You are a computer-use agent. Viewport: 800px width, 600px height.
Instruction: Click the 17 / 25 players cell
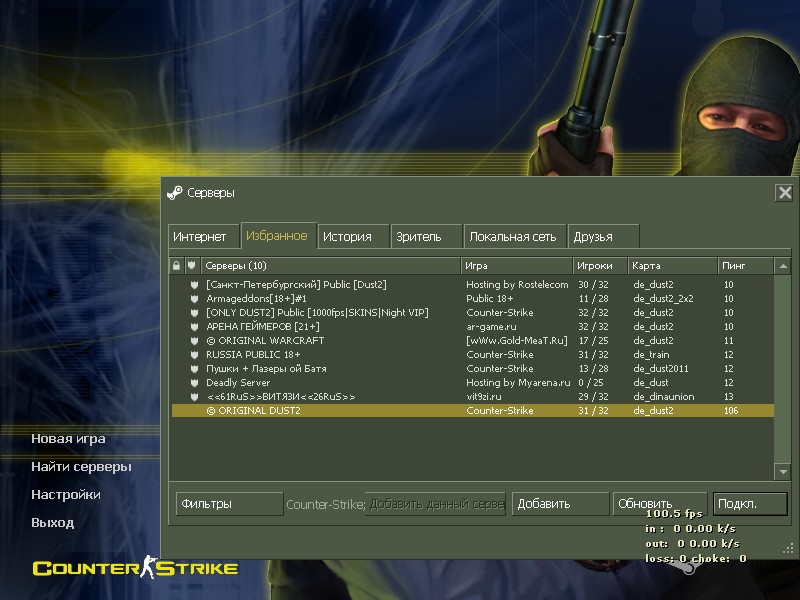593,341
